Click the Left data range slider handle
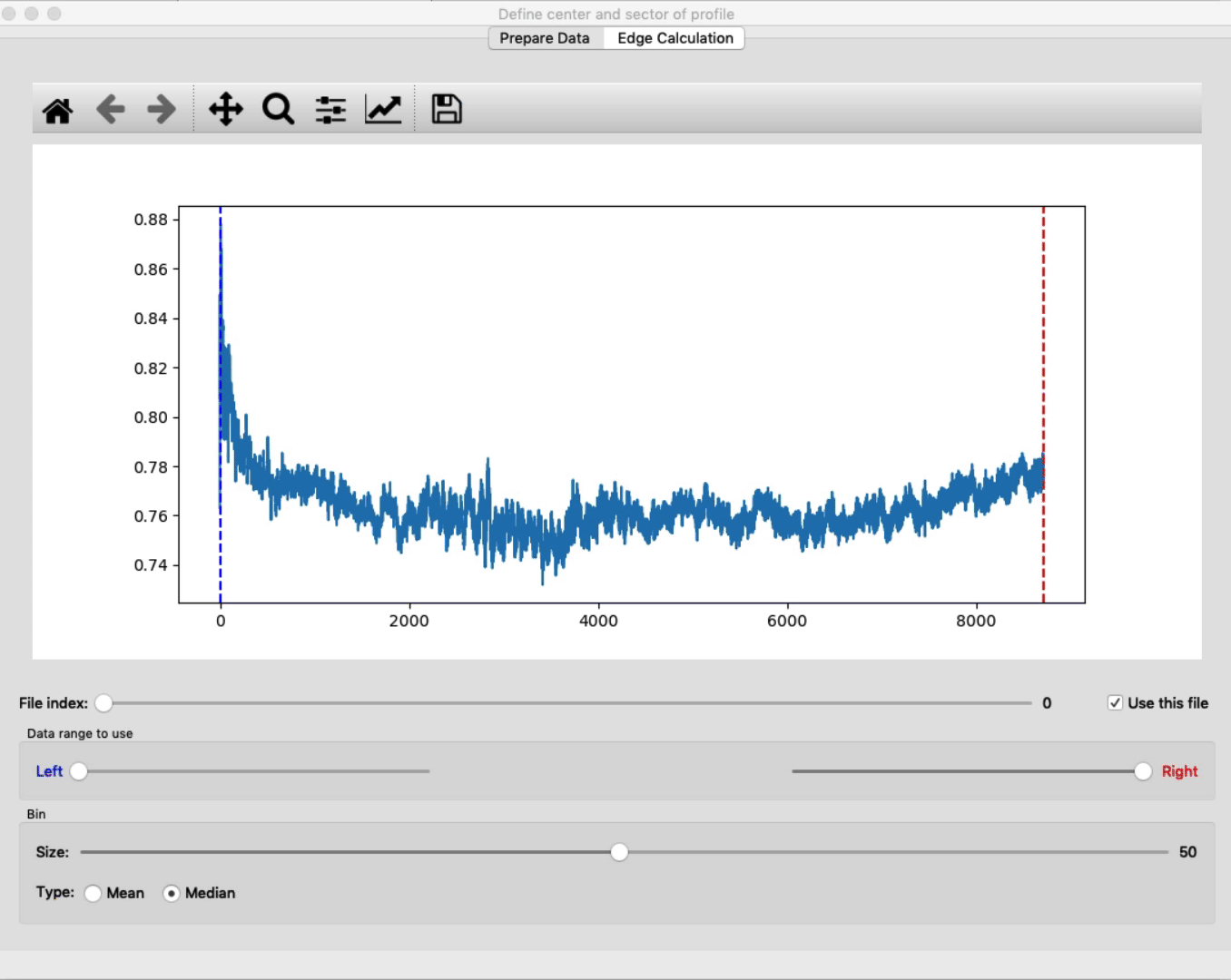 point(79,771)
